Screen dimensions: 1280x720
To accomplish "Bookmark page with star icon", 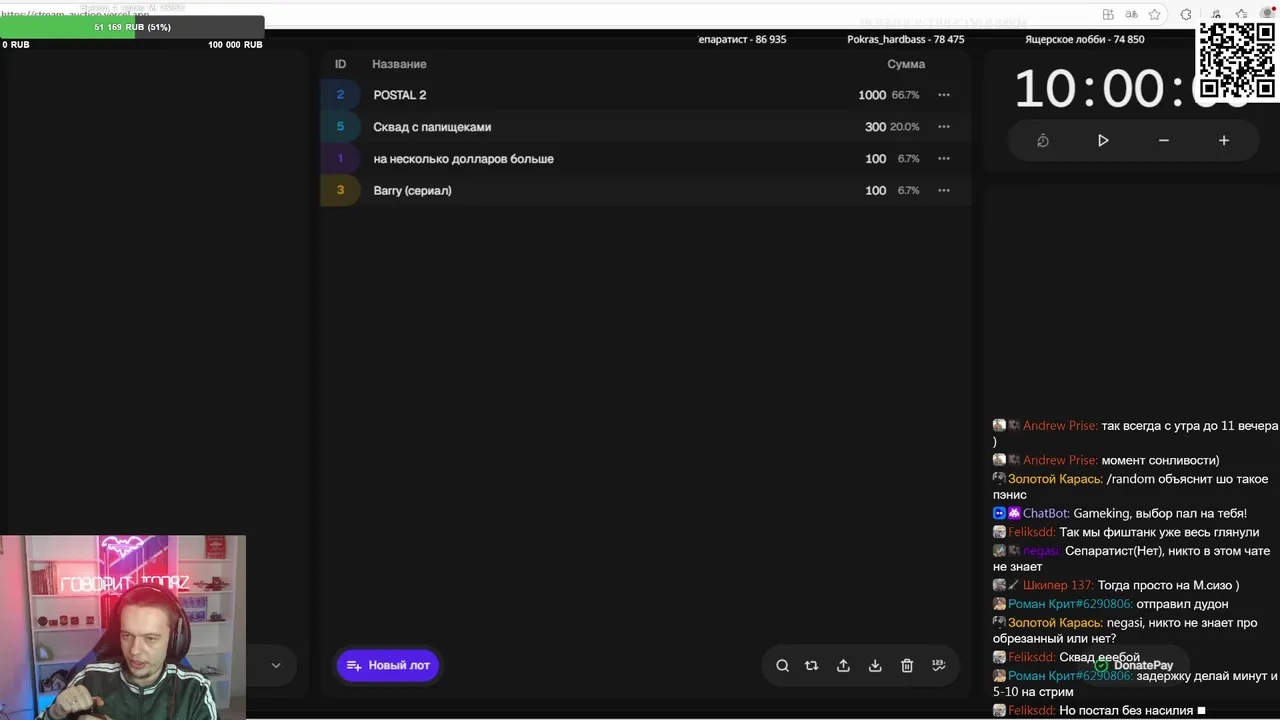I will (1155, 14).
